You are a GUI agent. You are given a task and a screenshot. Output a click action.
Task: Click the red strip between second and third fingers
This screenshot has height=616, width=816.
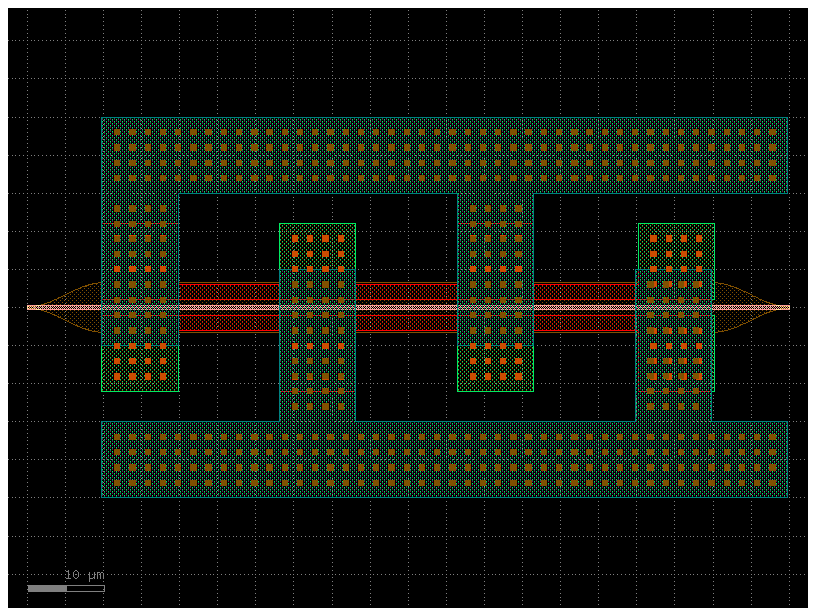tap(406, 290)
